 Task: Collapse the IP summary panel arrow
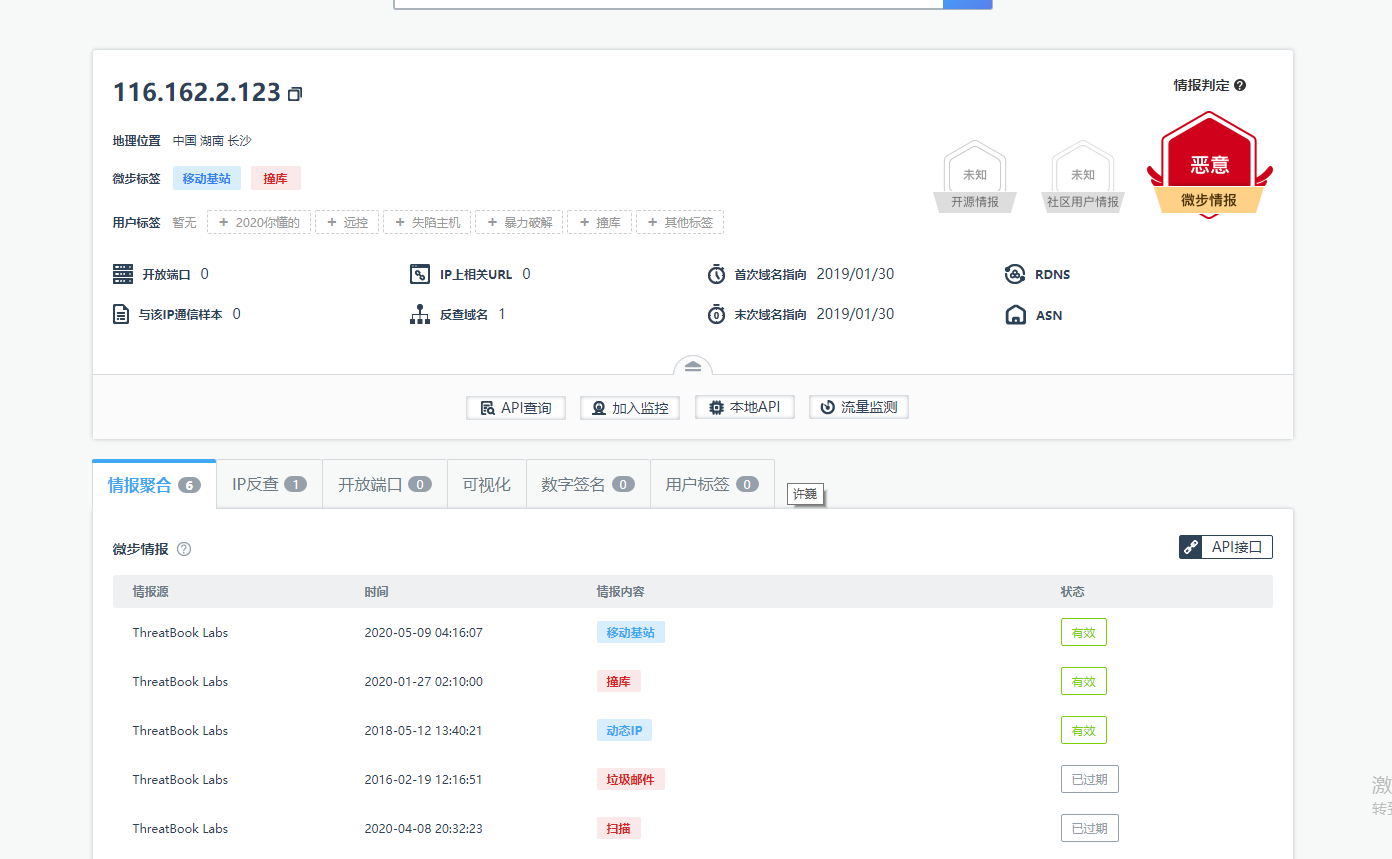pos(693,366)
